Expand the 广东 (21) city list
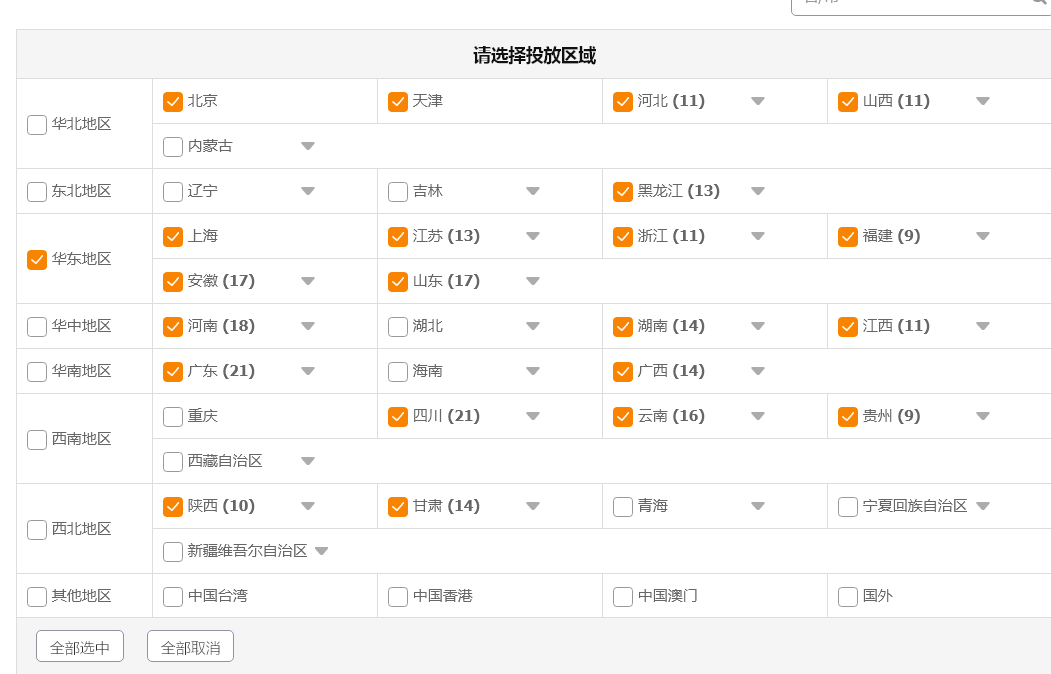1051x674 pixels. tap(308, 371)
